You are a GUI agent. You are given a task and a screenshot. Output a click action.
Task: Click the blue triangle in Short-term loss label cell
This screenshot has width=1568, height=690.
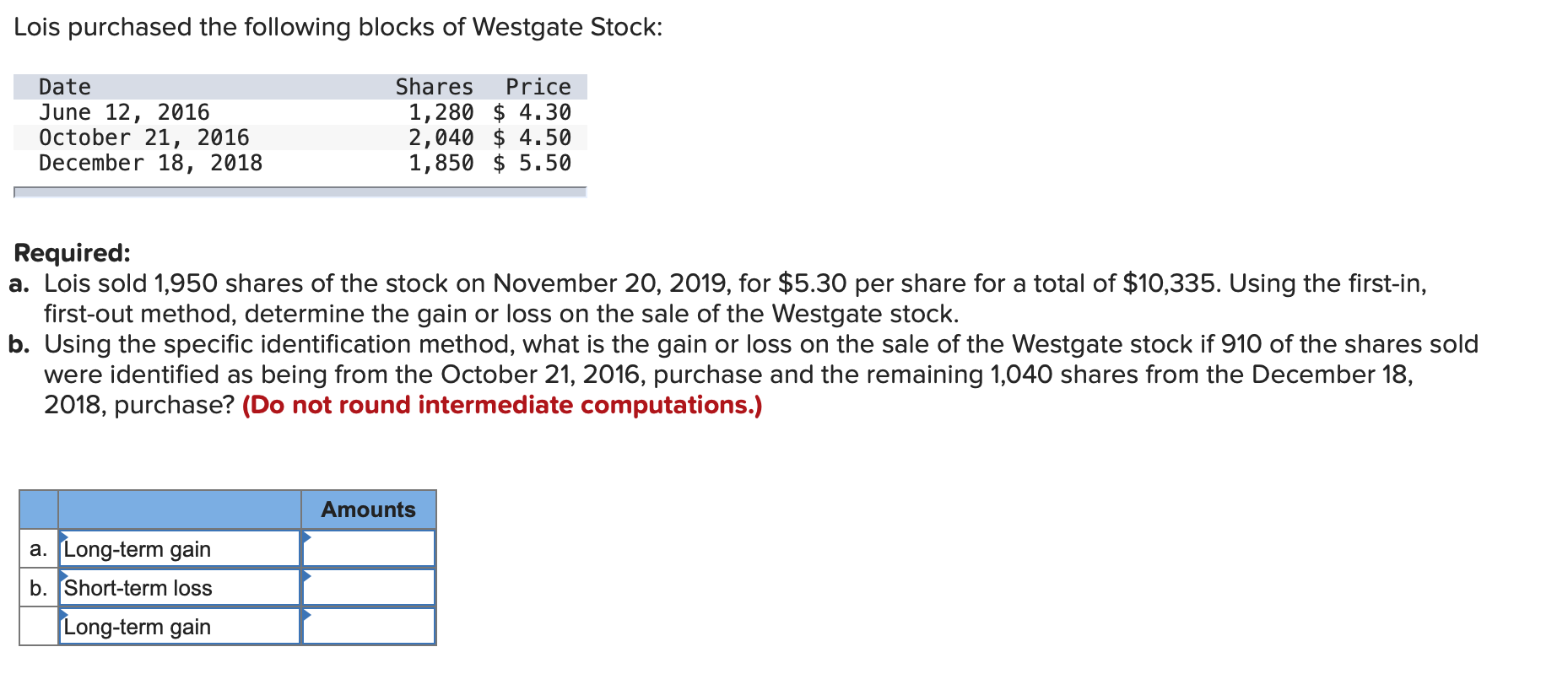click(x=64, y=576)
